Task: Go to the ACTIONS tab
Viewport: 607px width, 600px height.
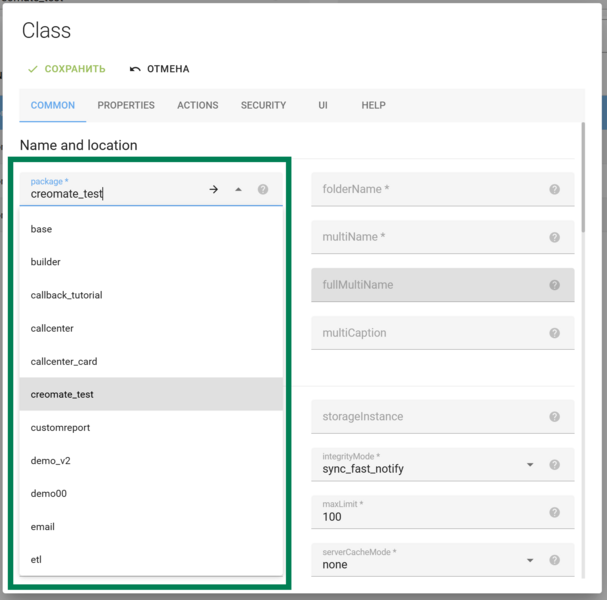Action: 198,105
